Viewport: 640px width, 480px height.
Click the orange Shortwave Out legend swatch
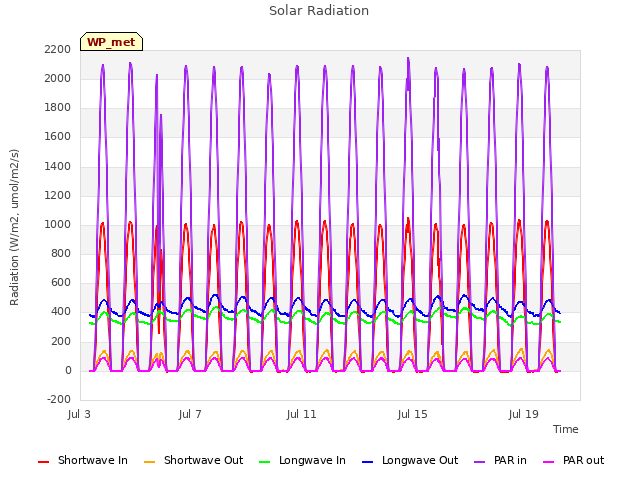coord(149,462)
